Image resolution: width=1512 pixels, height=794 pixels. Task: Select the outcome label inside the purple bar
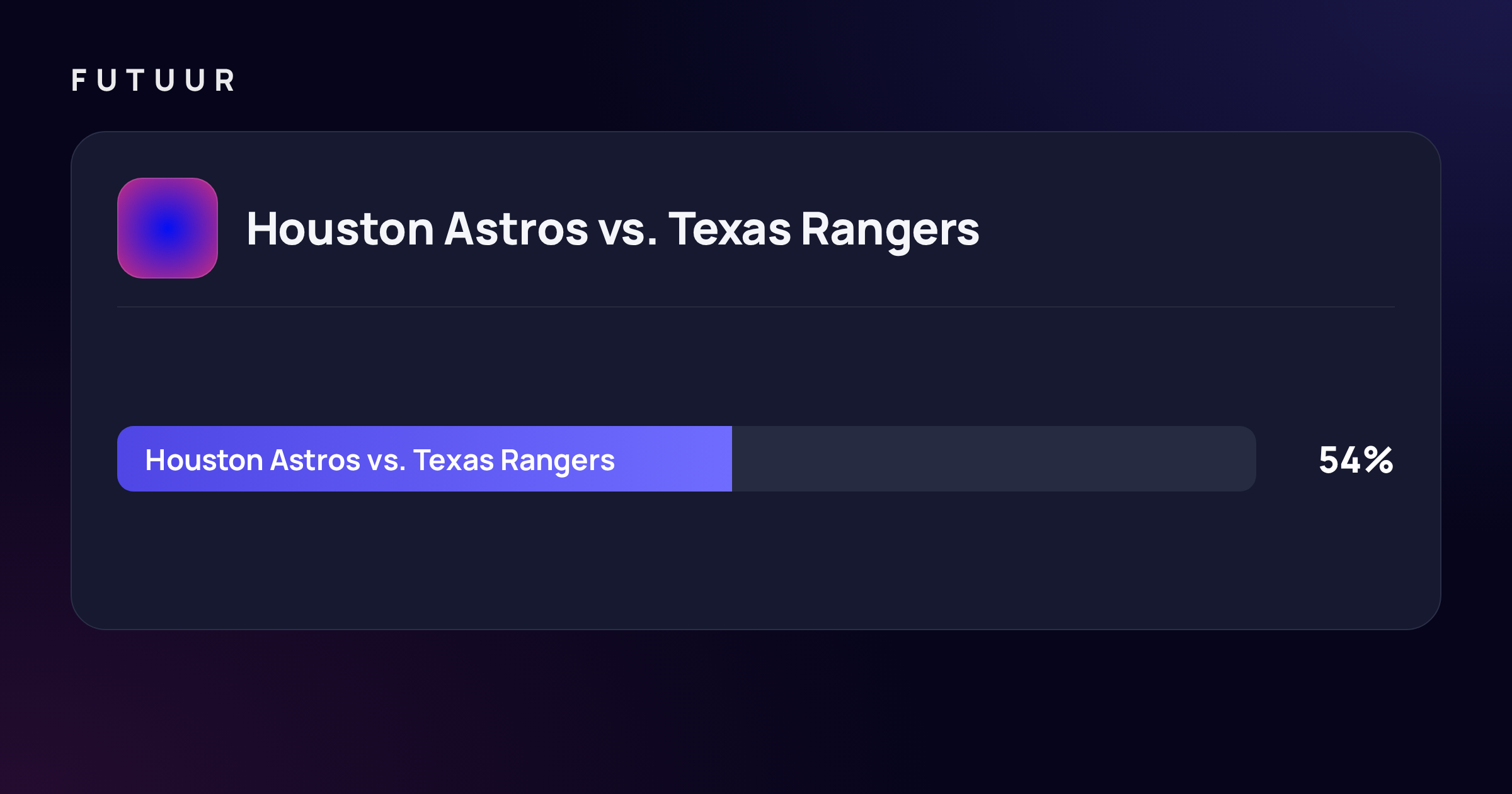(x=380, y=461)
